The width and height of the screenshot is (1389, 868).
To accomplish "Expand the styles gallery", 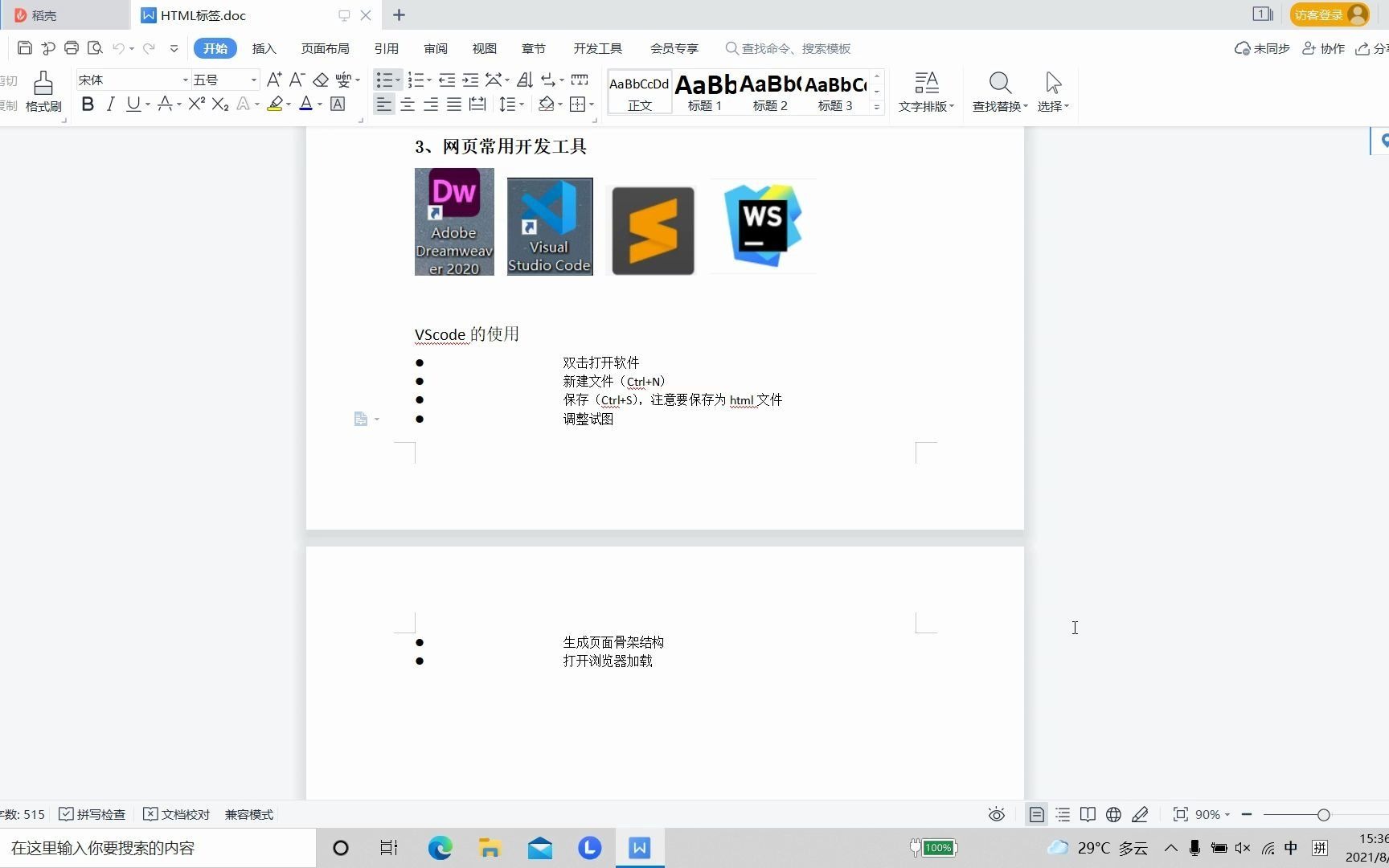I will tap(877, 107).
